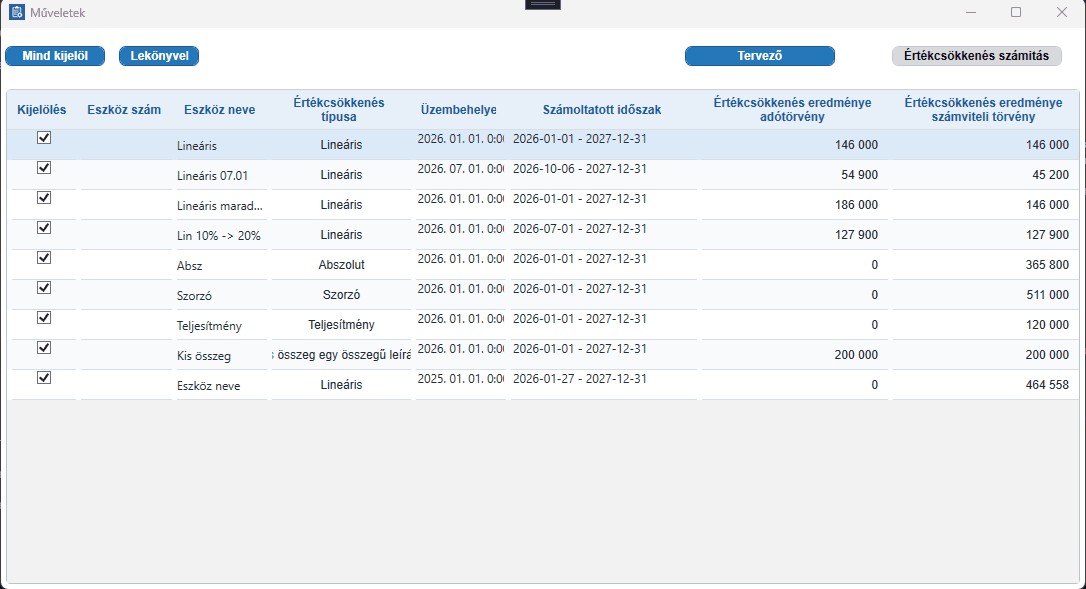Click Értékcsökkenés eredménye számviteli törvény header
This screenshot has width=1086, height=589.
(983, 109)
